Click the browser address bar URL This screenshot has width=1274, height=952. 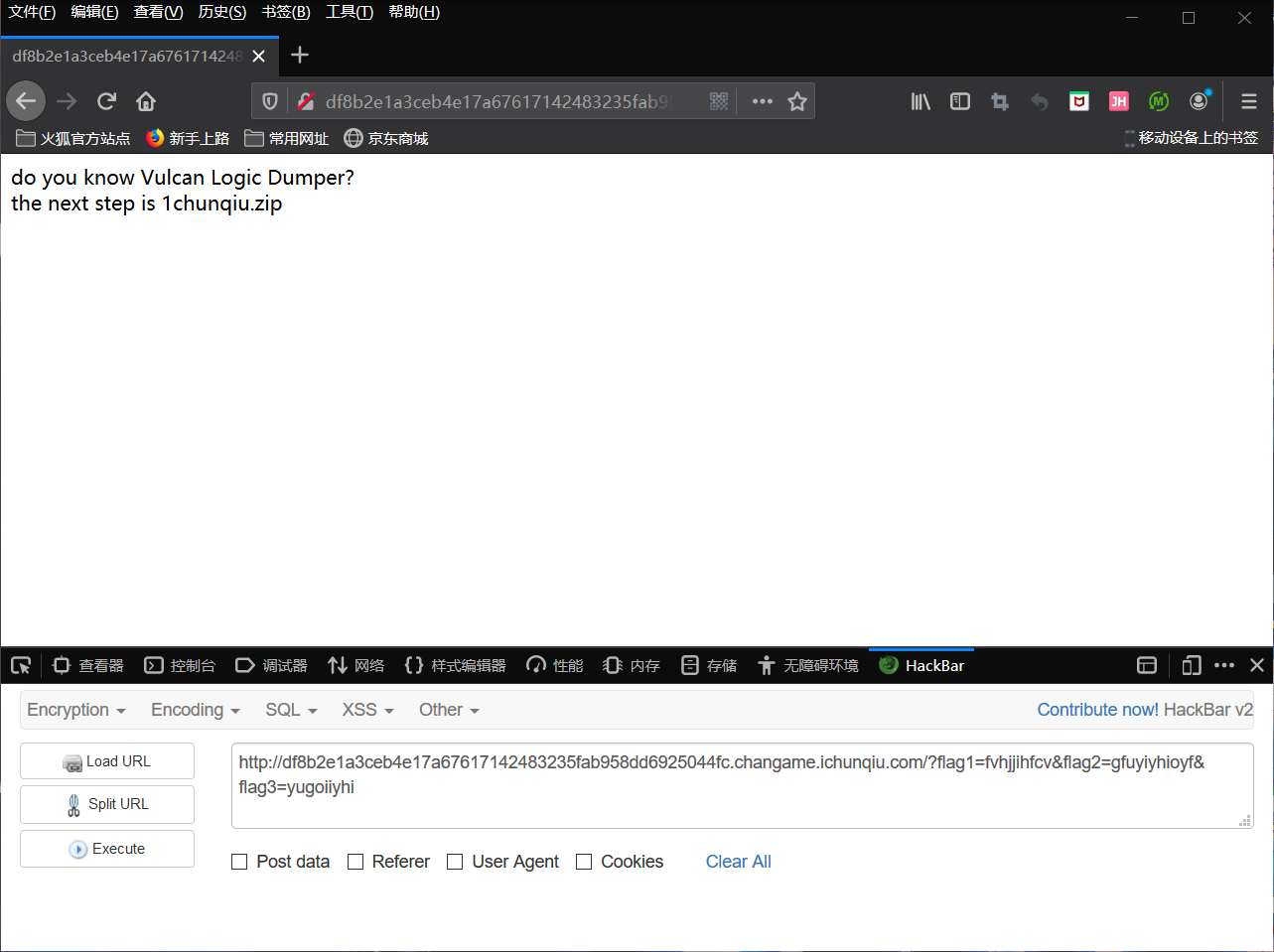498,101
